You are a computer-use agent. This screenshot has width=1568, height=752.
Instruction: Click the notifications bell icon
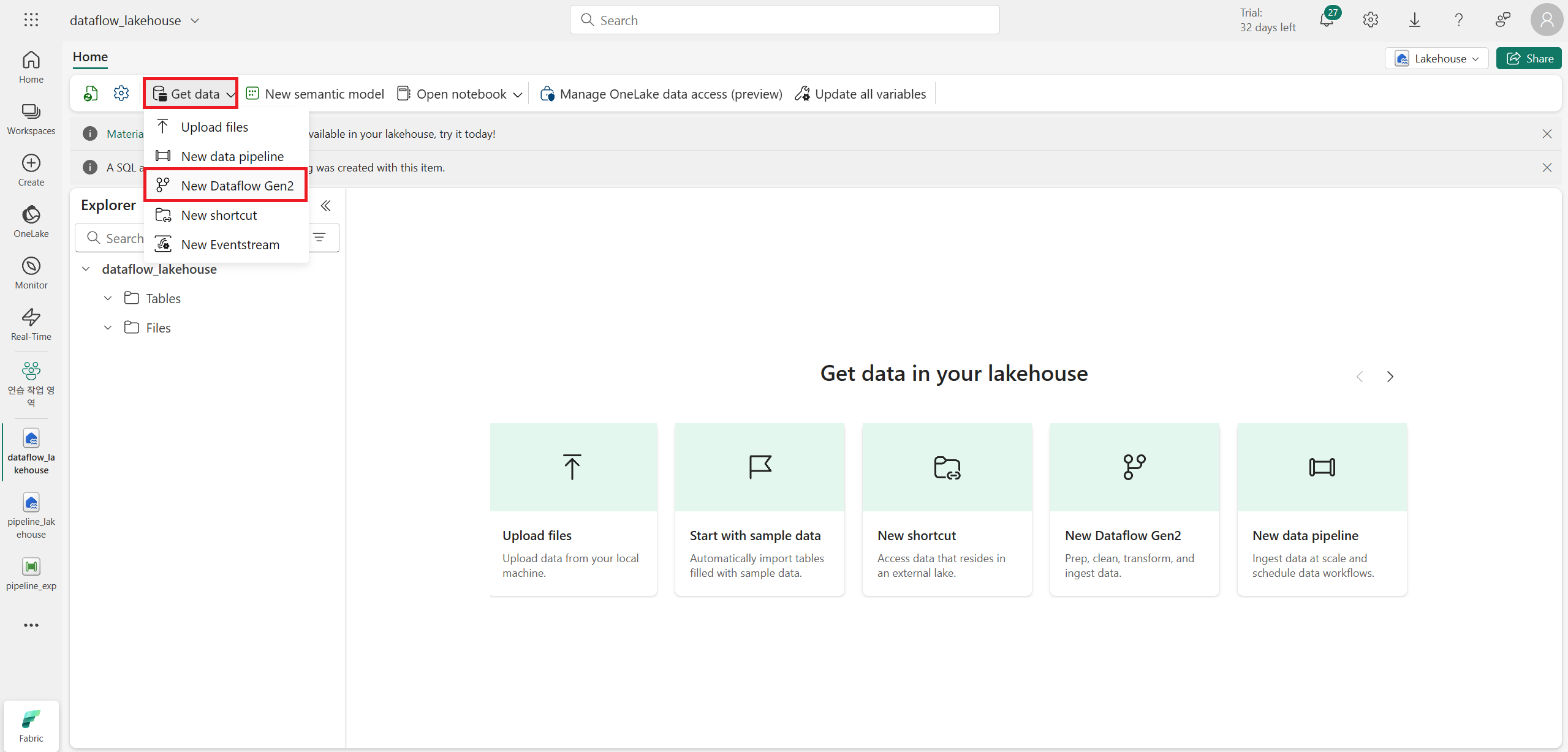tap(1327, 20)
